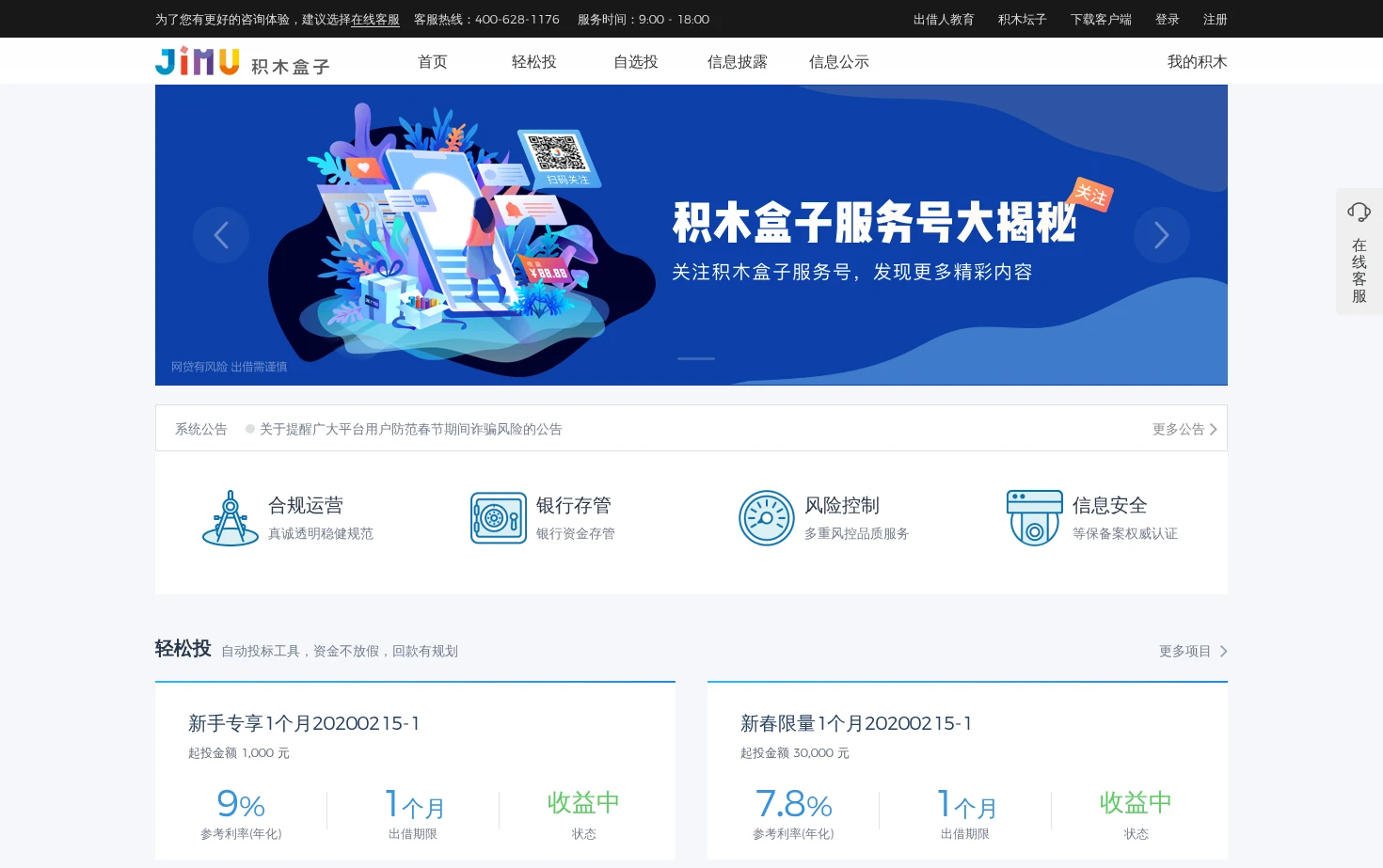This screenshot has width=1383, height=868.
Task: Open the fraud-risk announcement about 春节期间诈骗风险
Action: tap(410, 429)
